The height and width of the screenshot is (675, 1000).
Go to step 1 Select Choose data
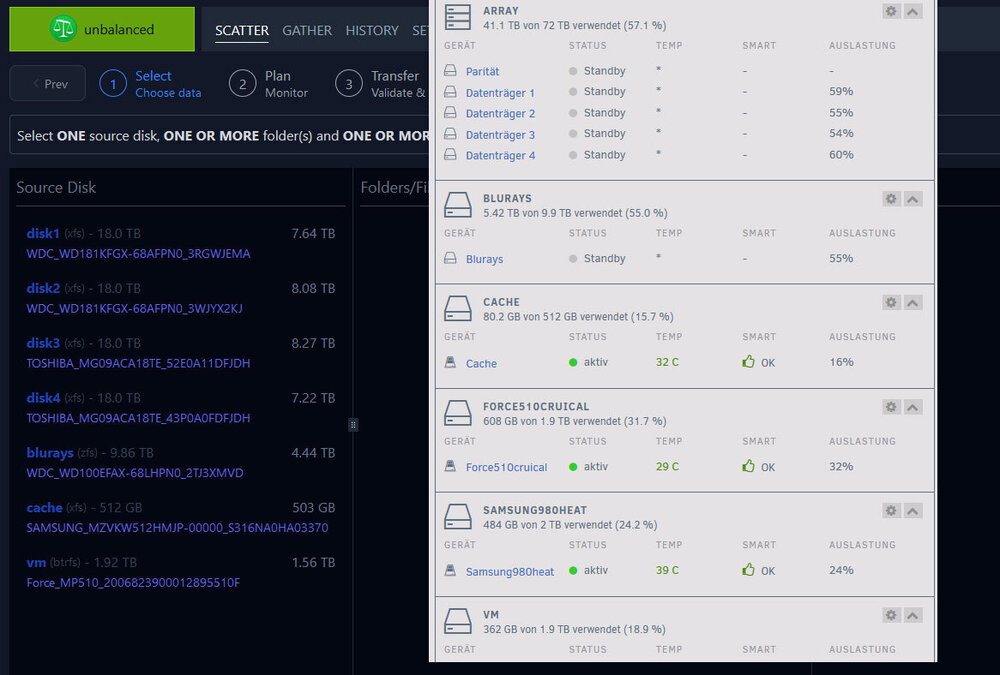tap(151, 84)
